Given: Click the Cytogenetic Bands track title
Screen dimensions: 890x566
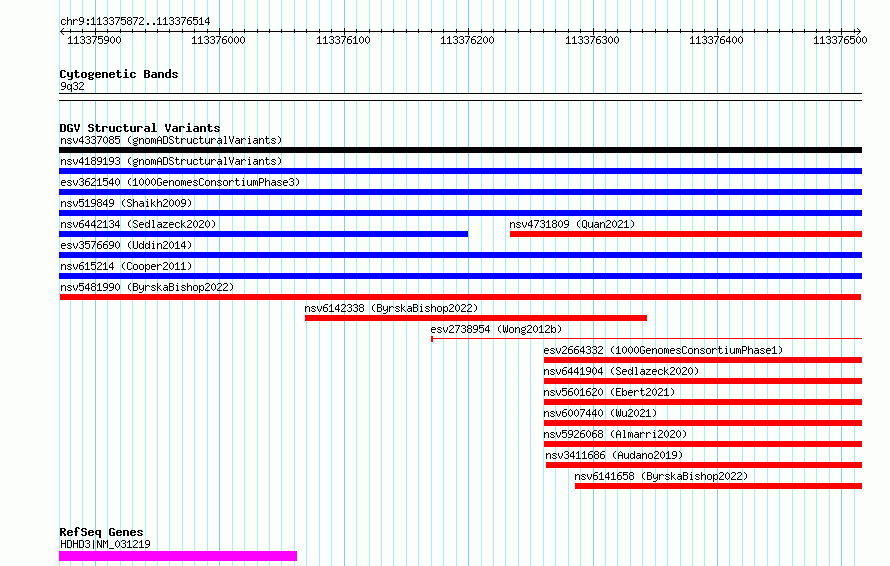Looking at the screenshot, I should pyautogui.click(x=119, y=74).
